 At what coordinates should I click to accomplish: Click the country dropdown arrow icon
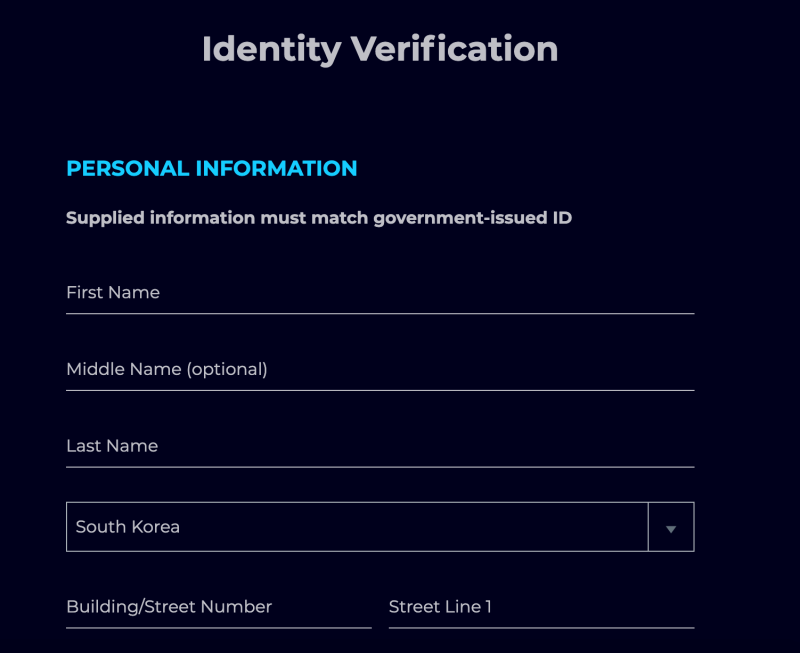(x=671, y=528)
